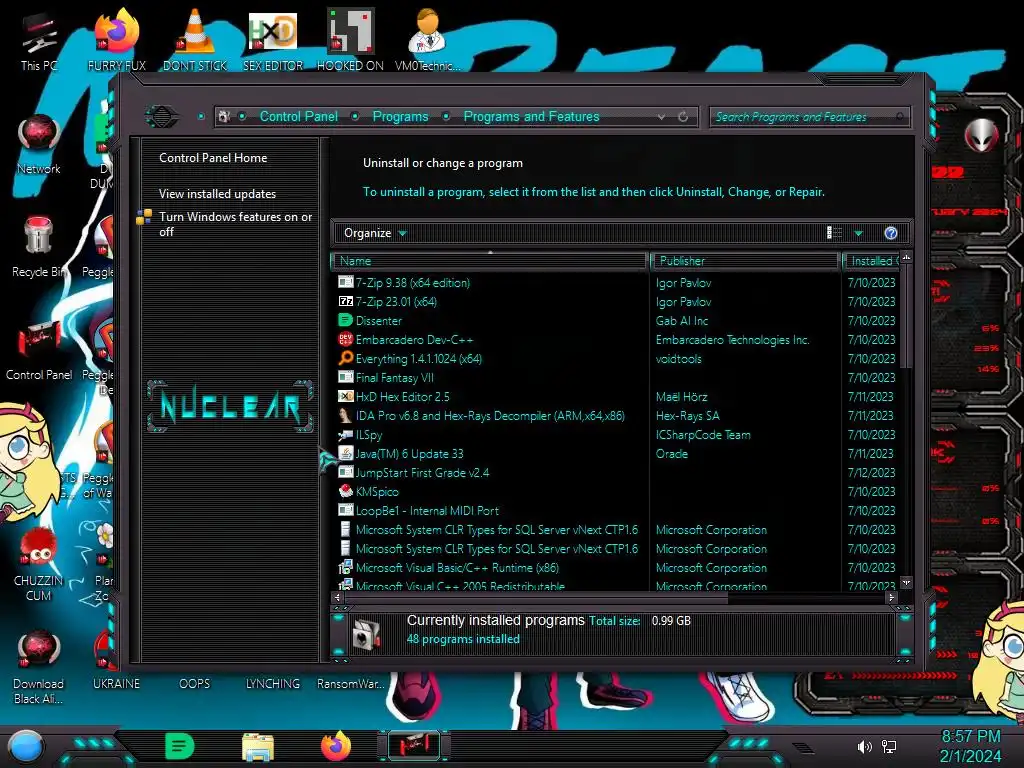Open UKRAINE desktop item
Viewport: 1024px width, 768px height.
[116, 684]
